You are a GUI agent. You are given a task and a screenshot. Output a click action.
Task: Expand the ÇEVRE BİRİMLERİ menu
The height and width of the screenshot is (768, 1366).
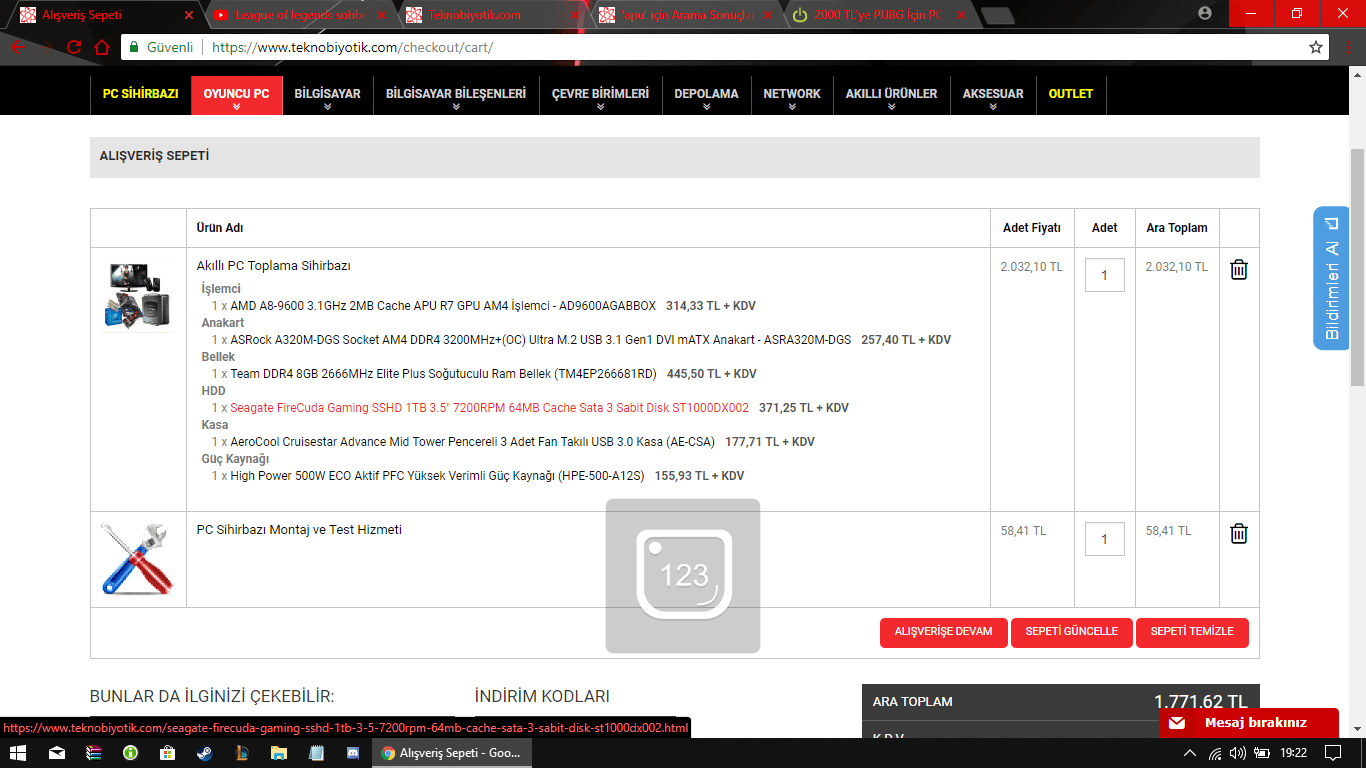click(x=600, y=95)
